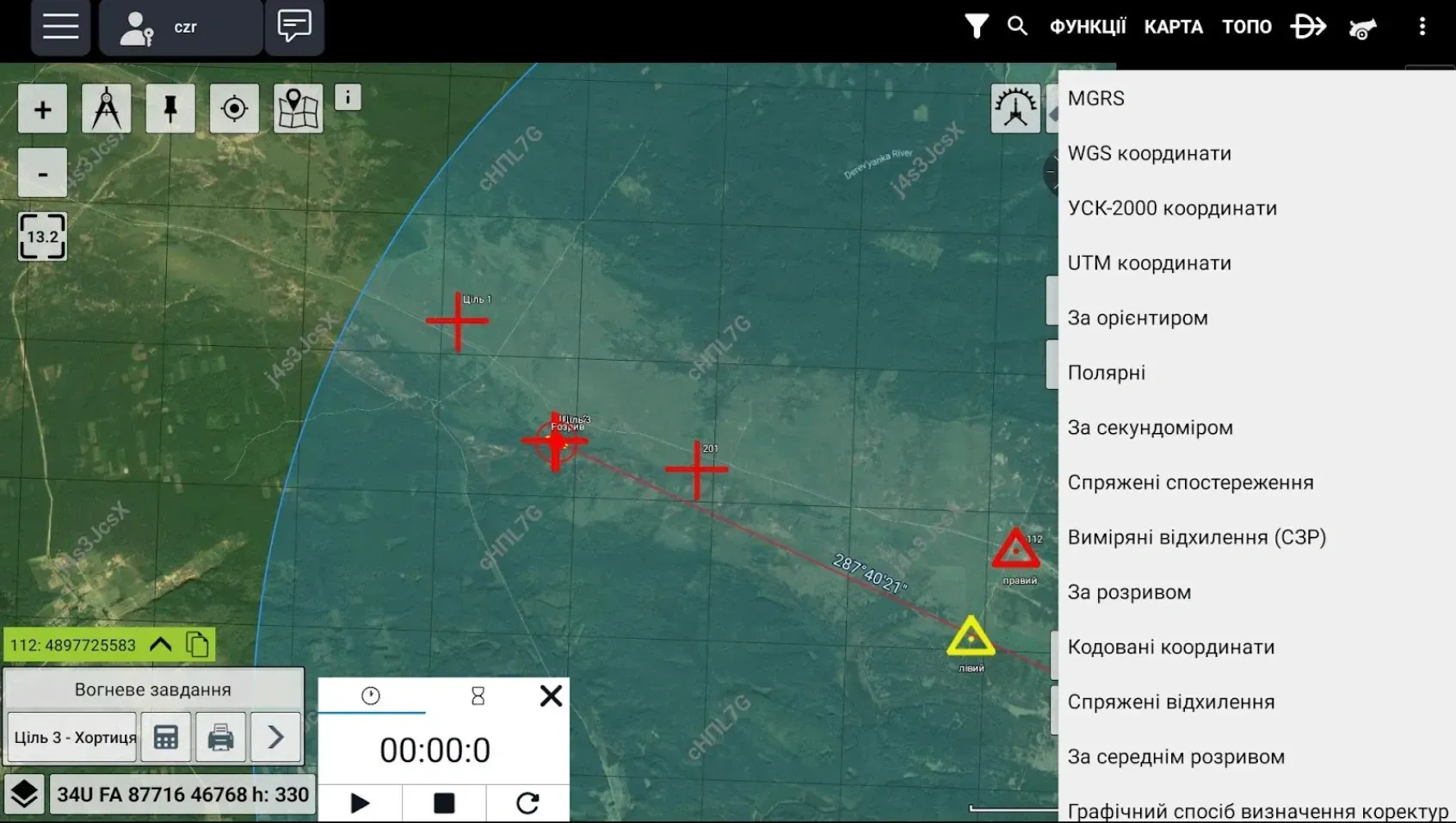Tap the Вогневе завдання header
Image resolution: width=1456 pixels, height=823 pixels.
[x=153, y=690]
